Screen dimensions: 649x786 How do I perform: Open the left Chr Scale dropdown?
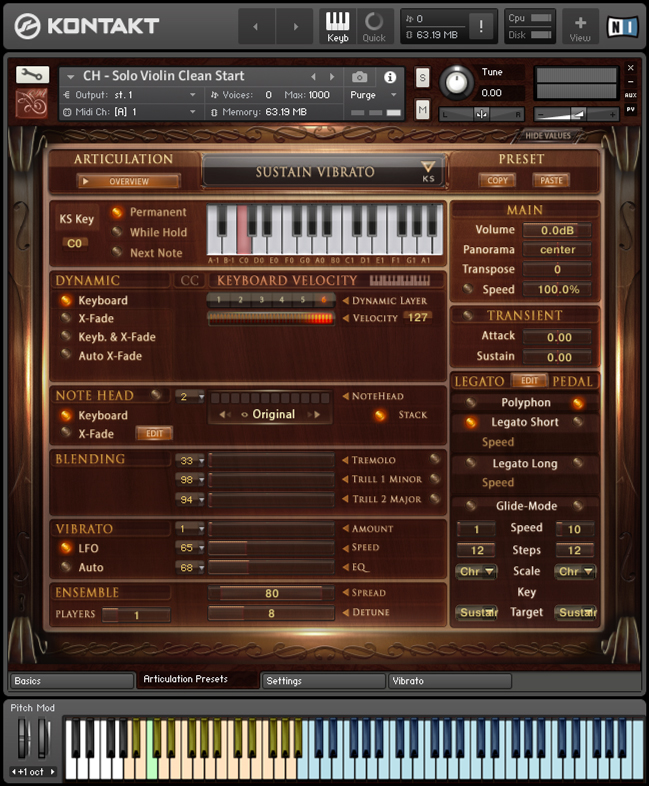click(x=476, y=571)
